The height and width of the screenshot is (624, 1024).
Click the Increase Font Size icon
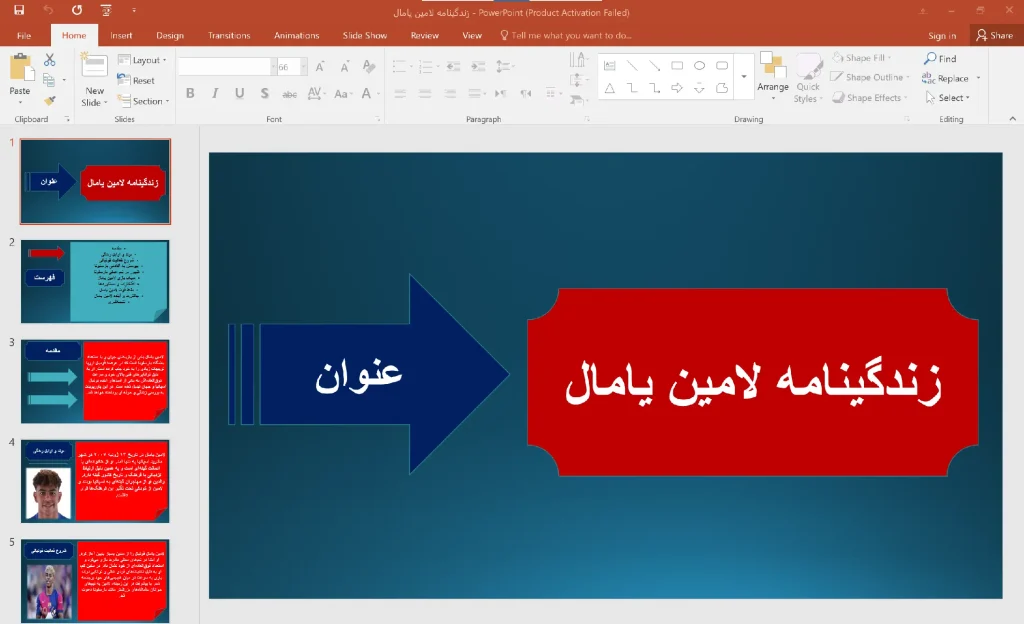[x=320, y=67]
